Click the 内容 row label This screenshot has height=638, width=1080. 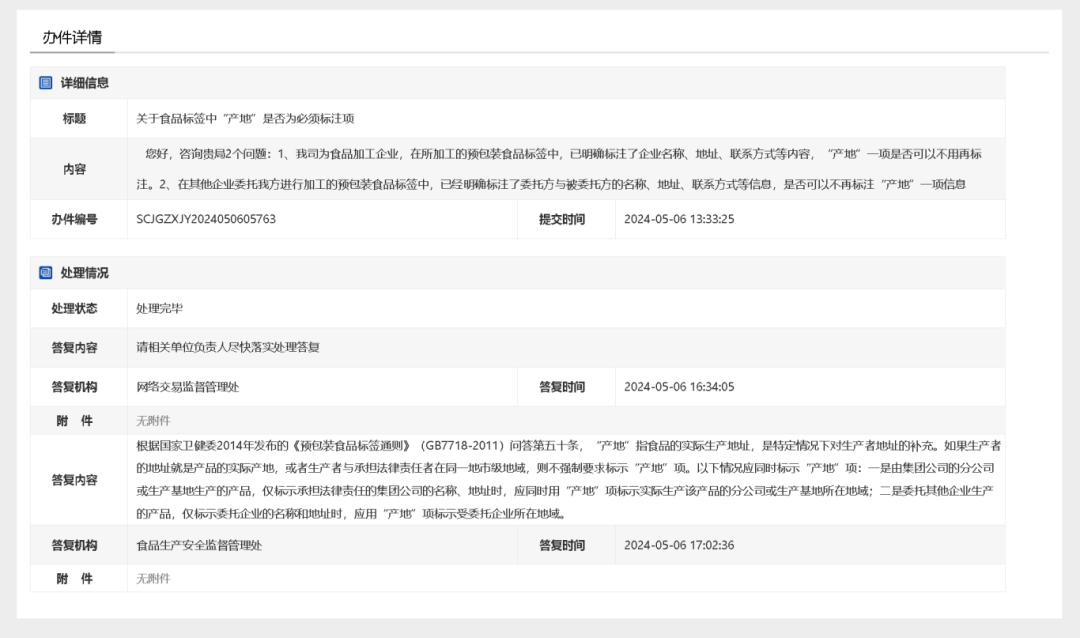(x=74, y=169)
